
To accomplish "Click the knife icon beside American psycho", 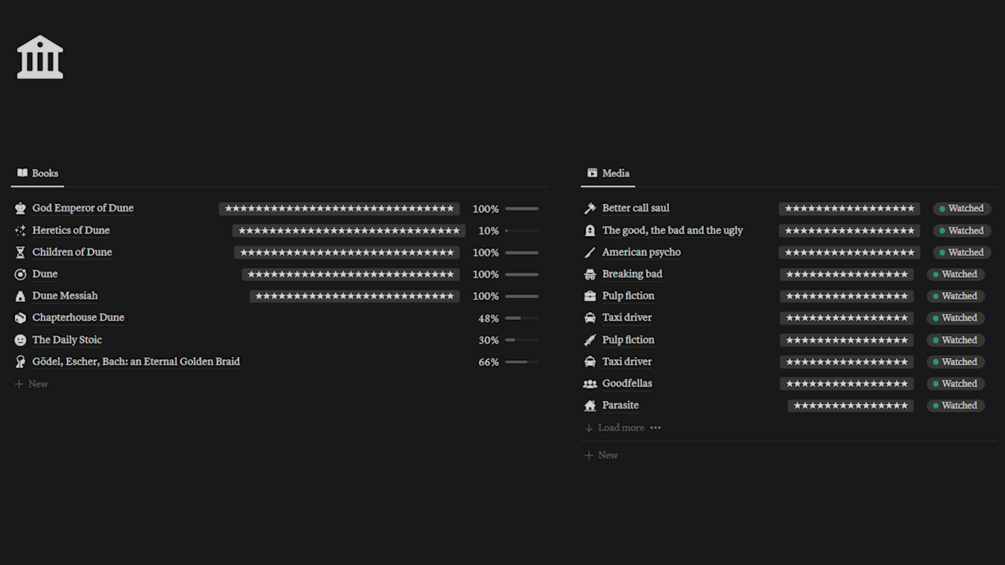I will pyautogui.click(x=590, y=253).
